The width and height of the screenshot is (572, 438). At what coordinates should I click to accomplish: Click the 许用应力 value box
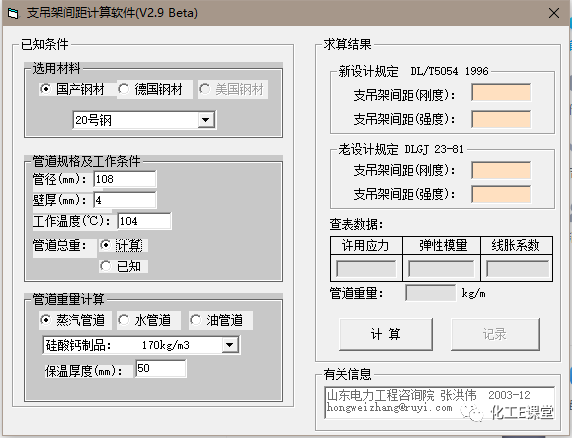pyautogui.click(x=366, y=269)
